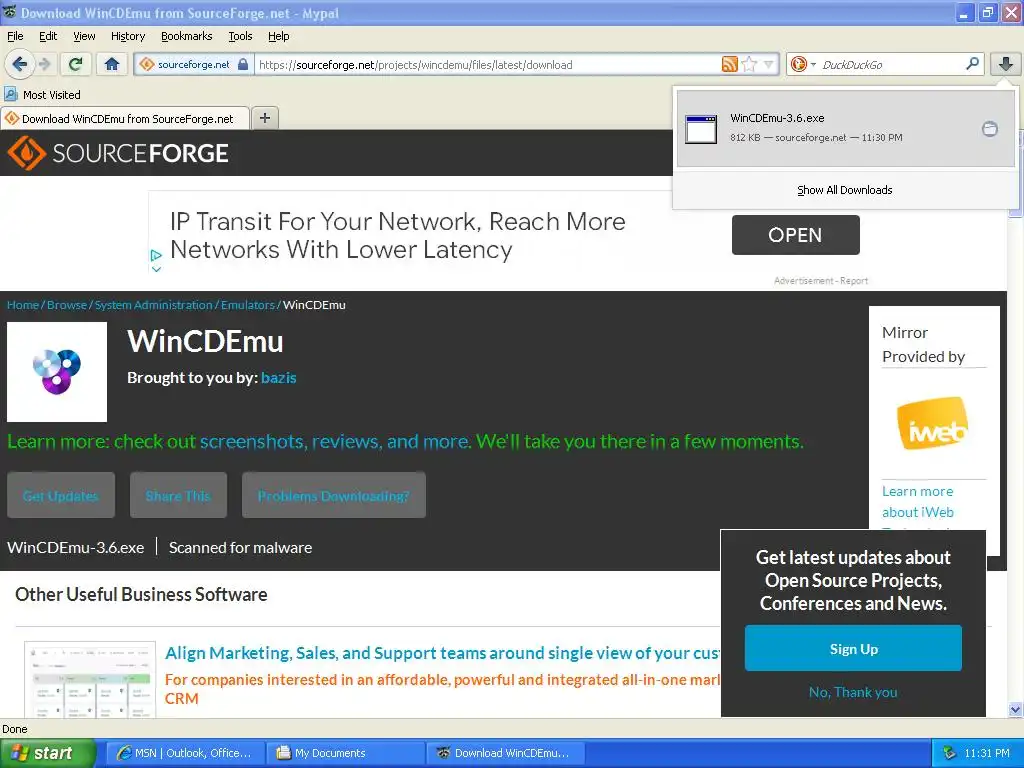This screenshot has height=768, width=1024.
Task: Open Most Visited bookmarks folder
Action: click(x=43, y=95)
